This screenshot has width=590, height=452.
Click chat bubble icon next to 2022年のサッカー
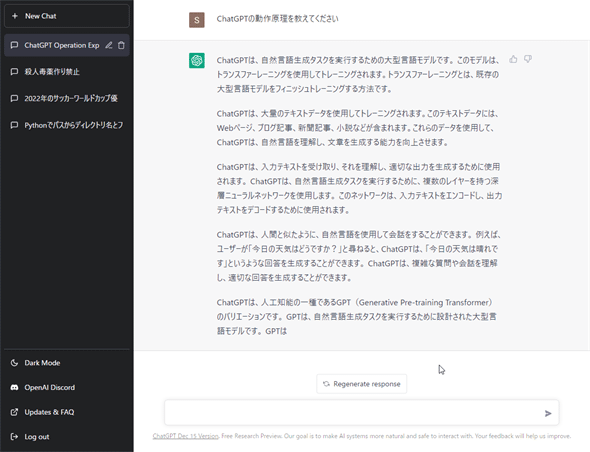pos(14,98)
